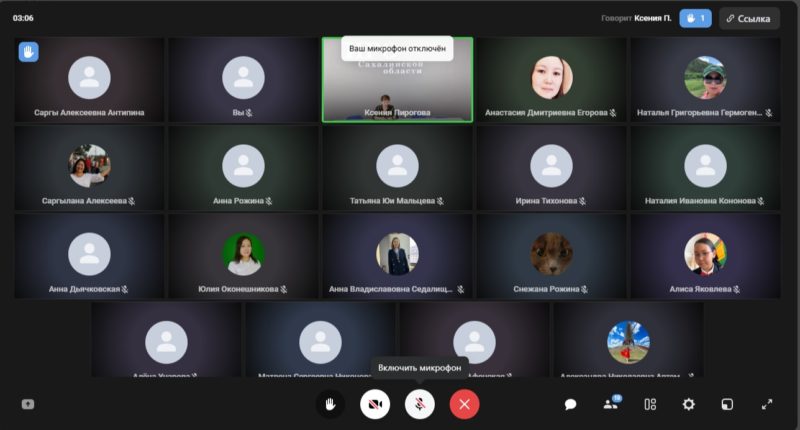Raise hand using bottom toolbar button

click(x=331, y=404)
